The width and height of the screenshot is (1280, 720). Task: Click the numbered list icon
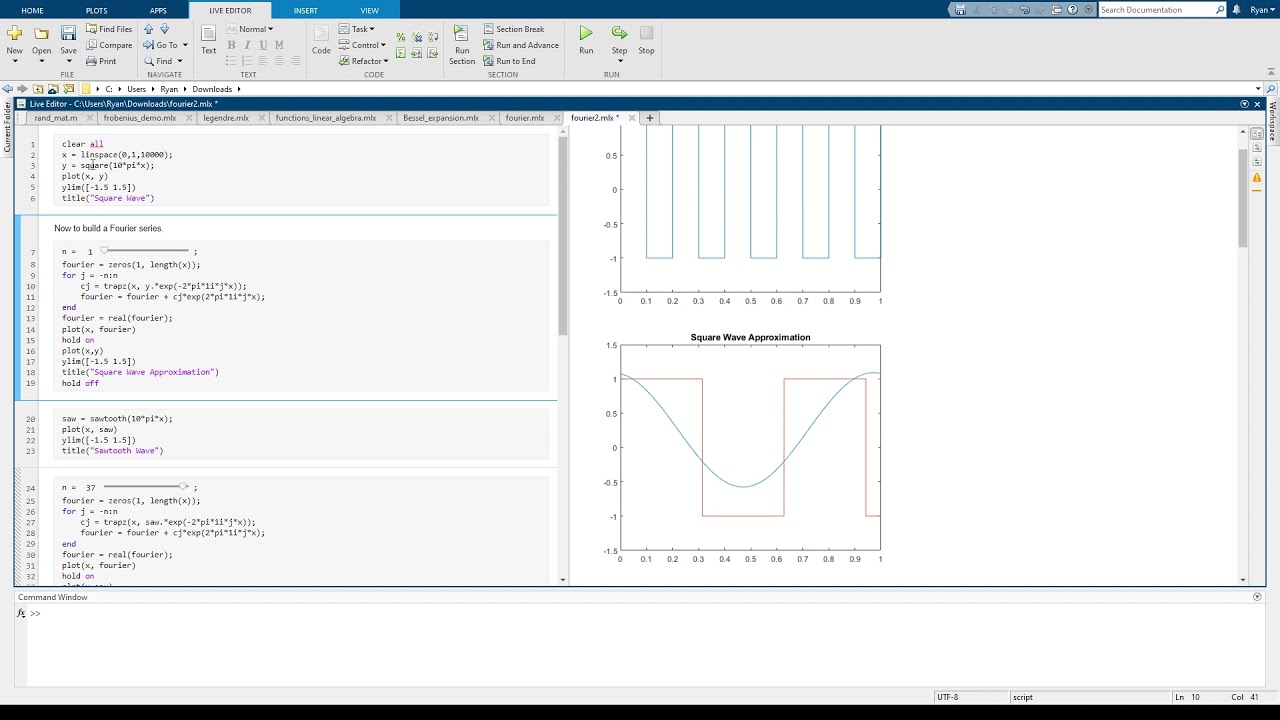247,61
